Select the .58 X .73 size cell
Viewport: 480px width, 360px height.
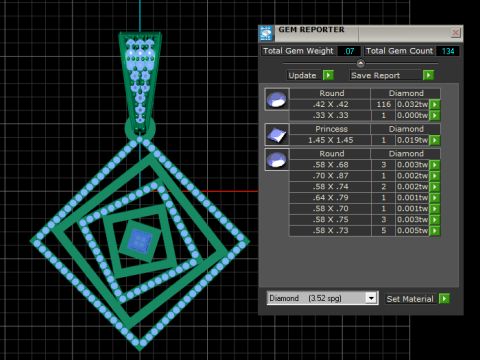[330, 231]
